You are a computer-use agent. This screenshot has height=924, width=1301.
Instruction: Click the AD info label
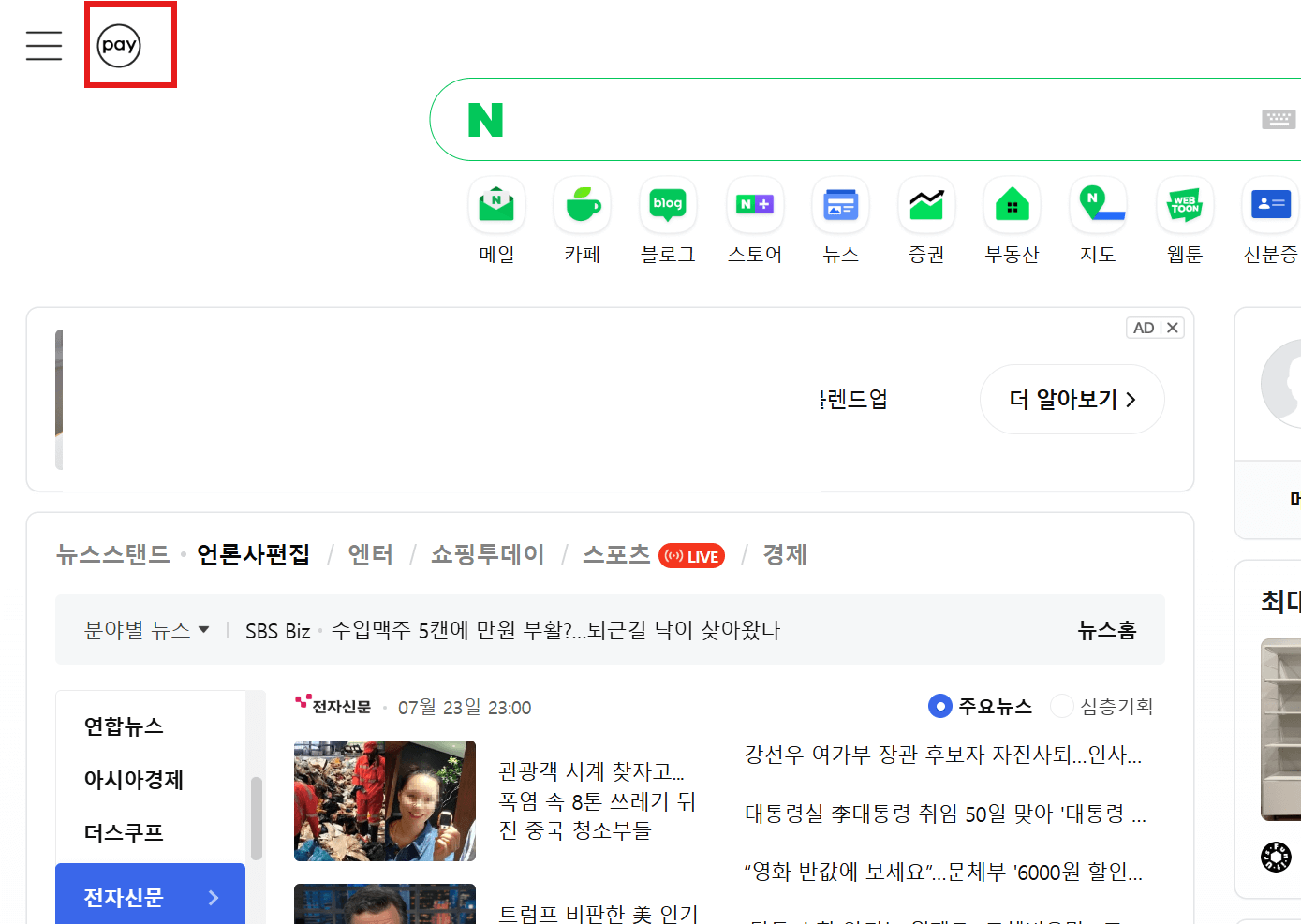(1144, 328)
